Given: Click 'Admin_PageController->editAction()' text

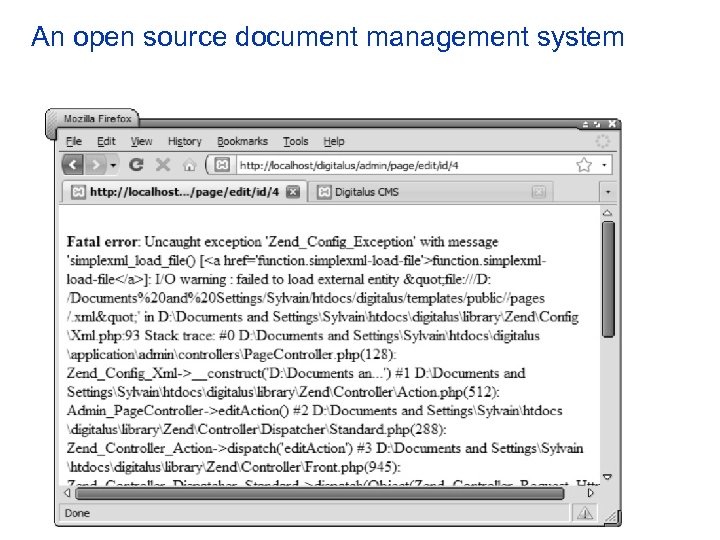Looking at the screenshot, I should pyautogui.click(x=177, y=411).
